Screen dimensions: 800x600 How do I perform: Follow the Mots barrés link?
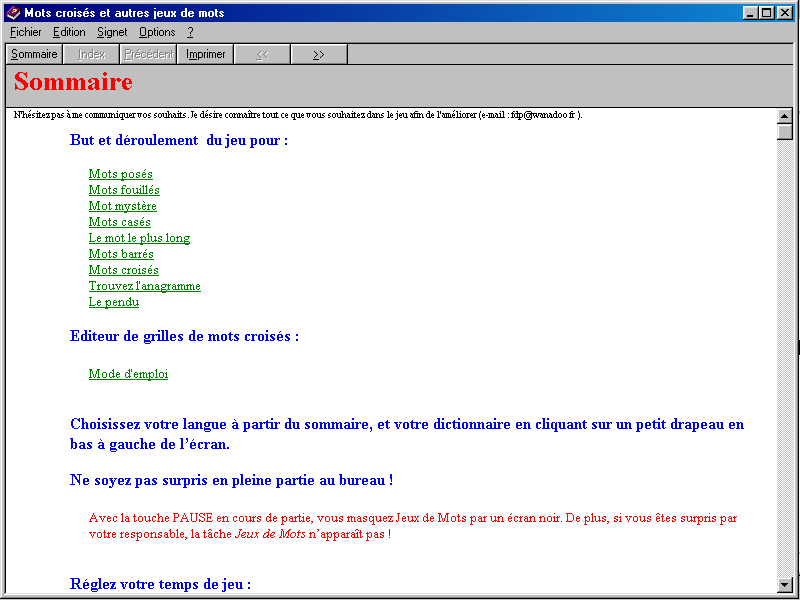[121, 254]
